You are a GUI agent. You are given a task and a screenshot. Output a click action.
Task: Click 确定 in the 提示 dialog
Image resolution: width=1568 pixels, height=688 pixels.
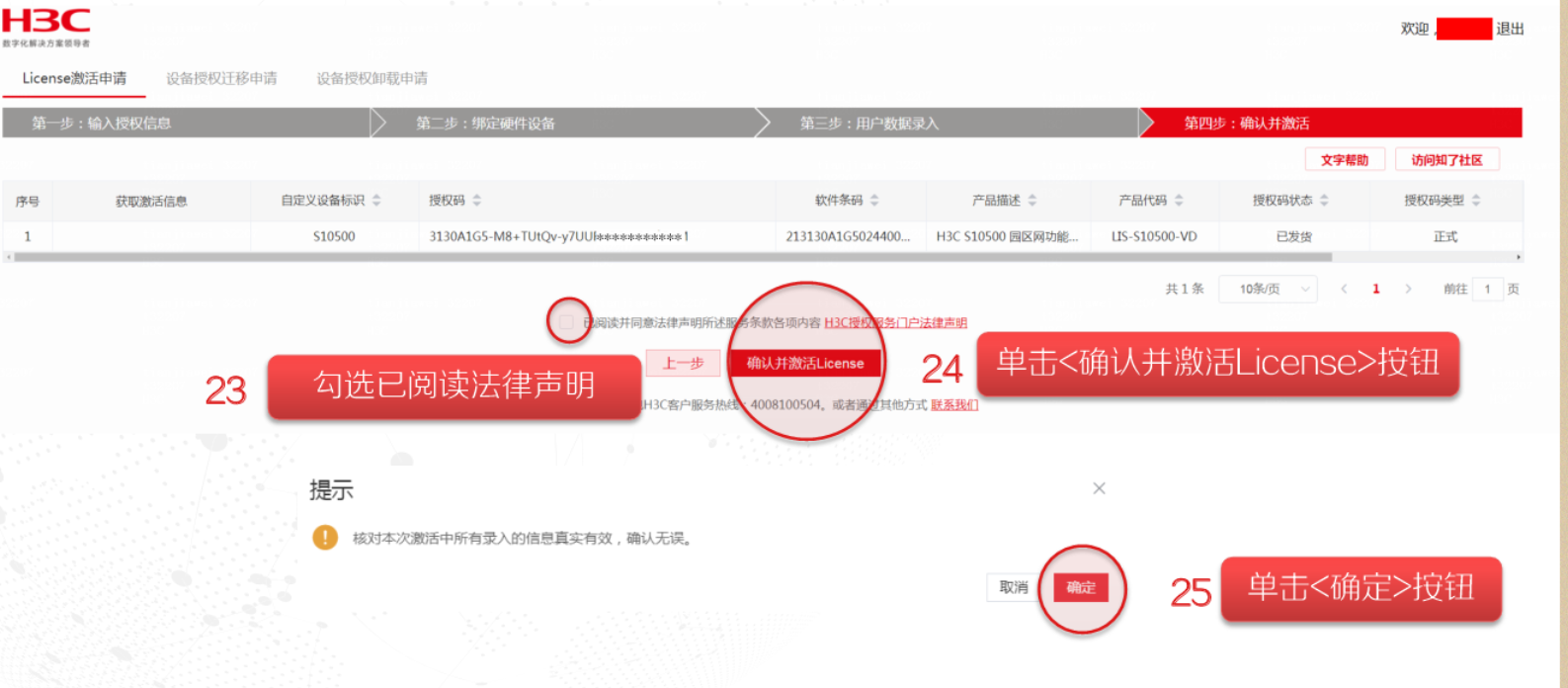click(1081, 587)
